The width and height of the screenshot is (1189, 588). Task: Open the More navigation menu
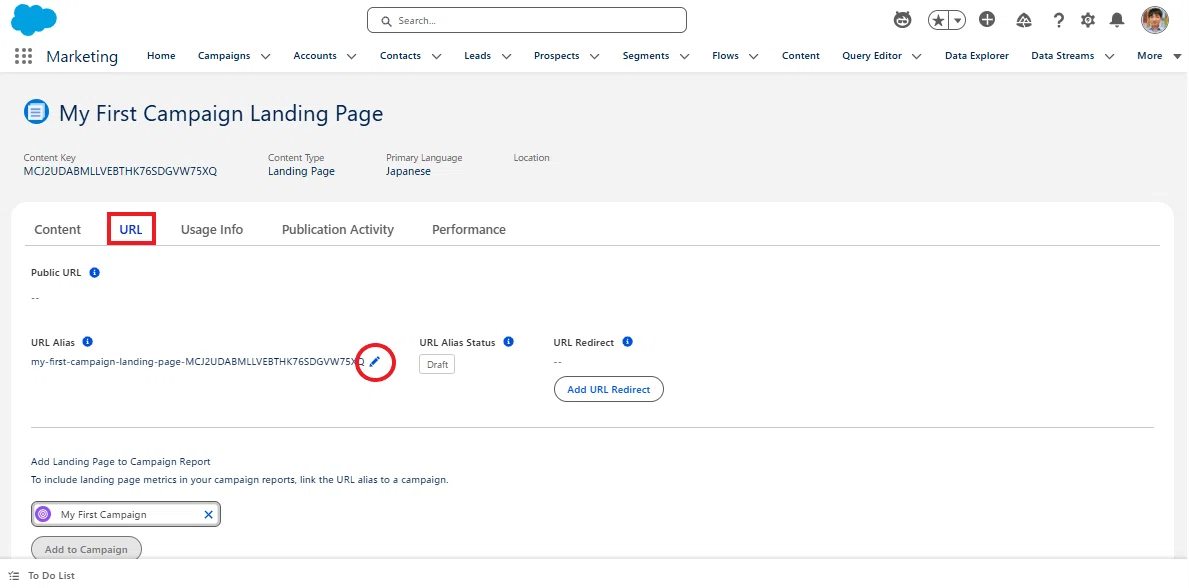(x=1159, y=55)
